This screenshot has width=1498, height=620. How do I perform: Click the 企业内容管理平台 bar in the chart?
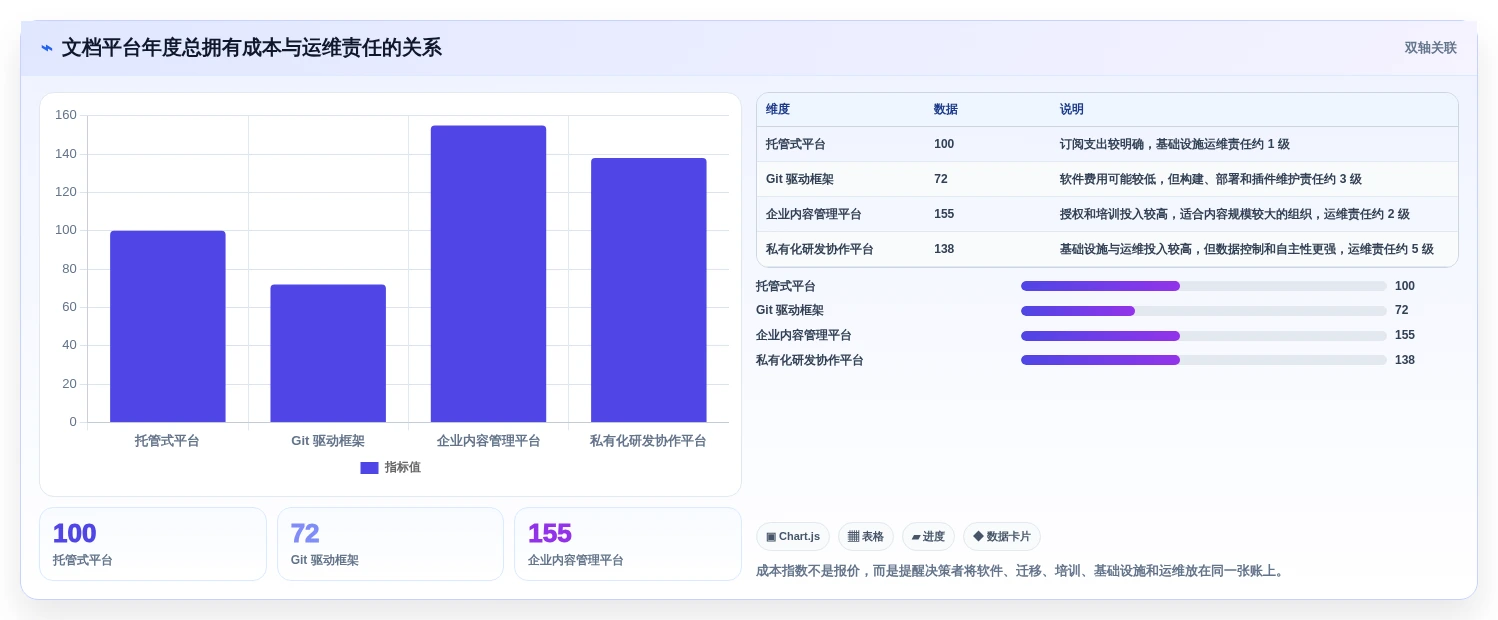click(488, 274)
